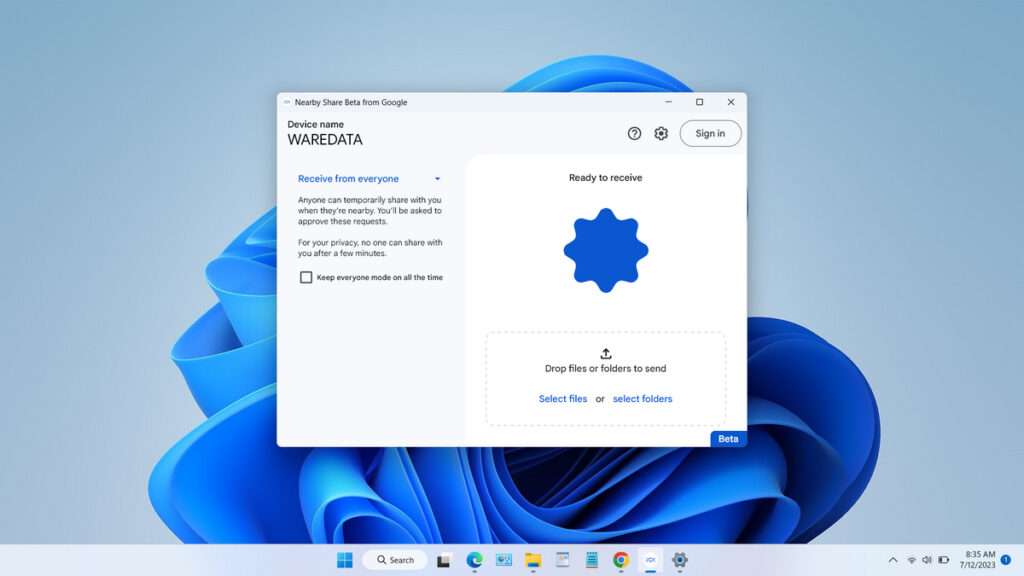Click the Ready to receive text
Screen dimensions: 1024x576
coord(605,178)
